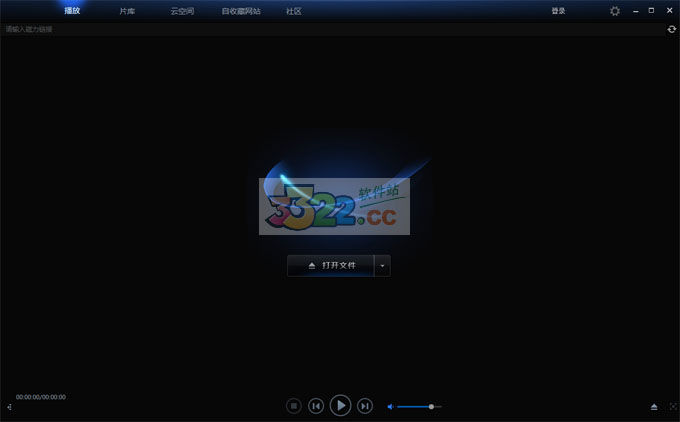
Task: Expand the 打开文件 dropdown arrow
Action: [382, 265]
